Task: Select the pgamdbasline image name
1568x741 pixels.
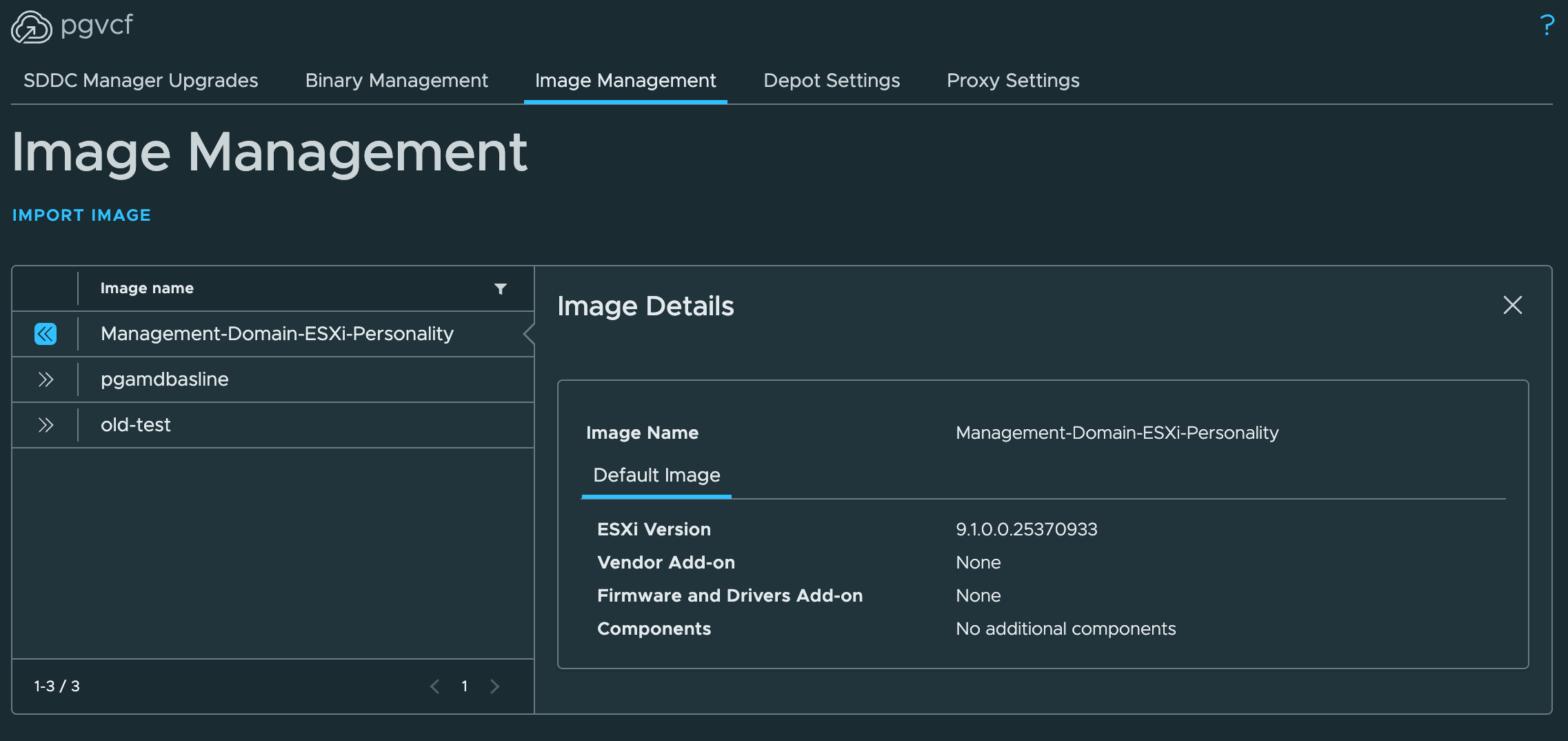Action: pyautogui.click(x=165, y=379)
